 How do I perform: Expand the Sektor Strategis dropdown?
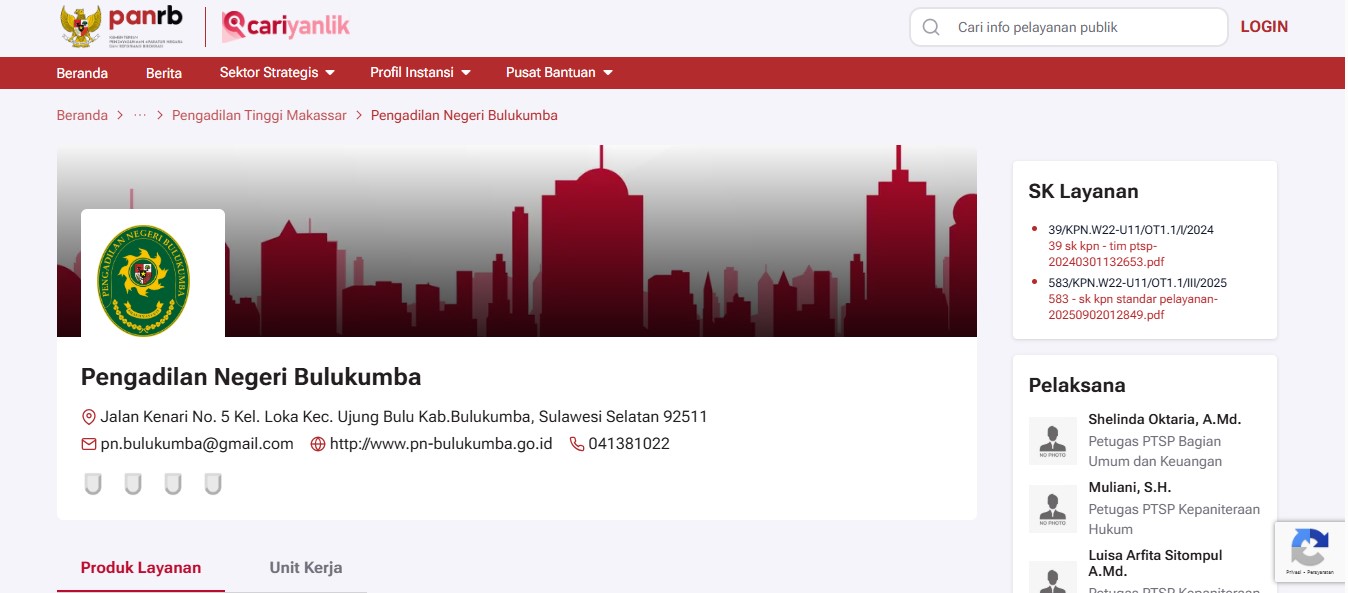coord(277,73)
